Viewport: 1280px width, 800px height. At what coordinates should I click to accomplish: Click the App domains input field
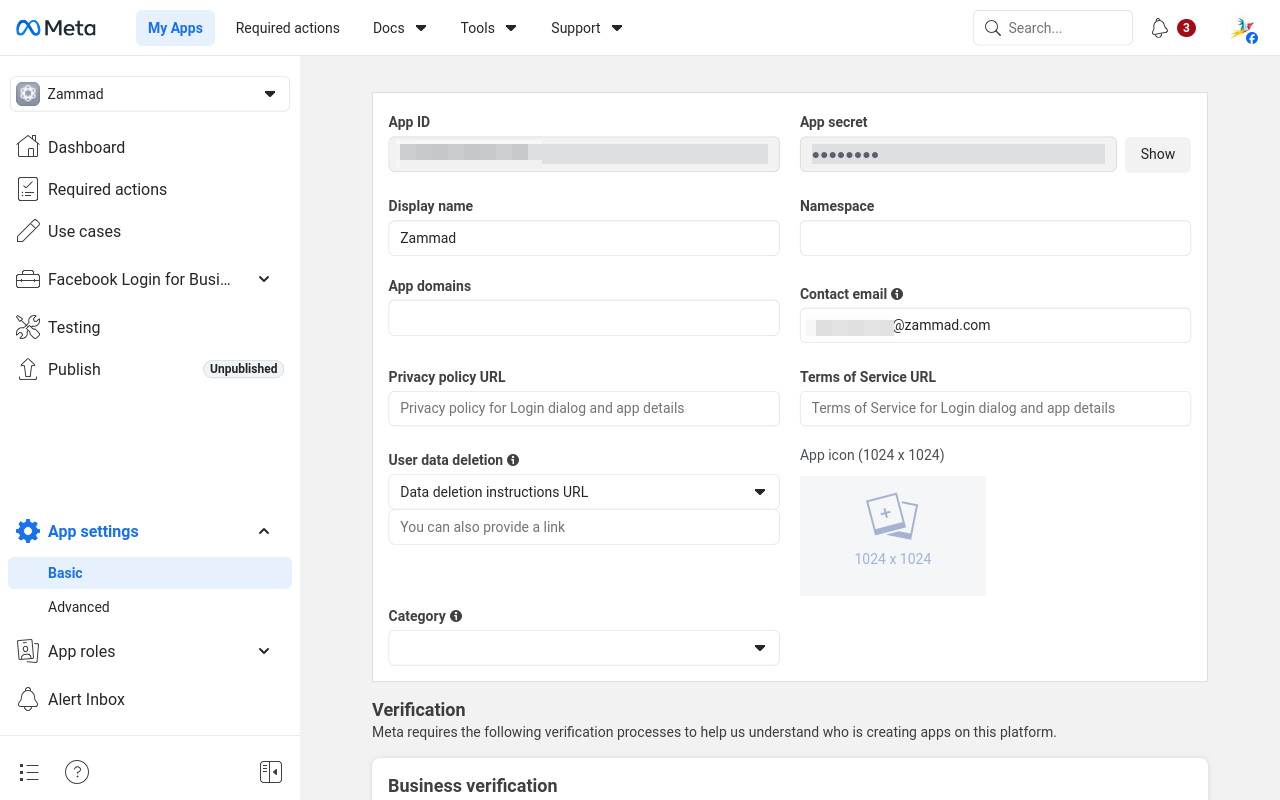pyautogui.click(x=584, y=318)
